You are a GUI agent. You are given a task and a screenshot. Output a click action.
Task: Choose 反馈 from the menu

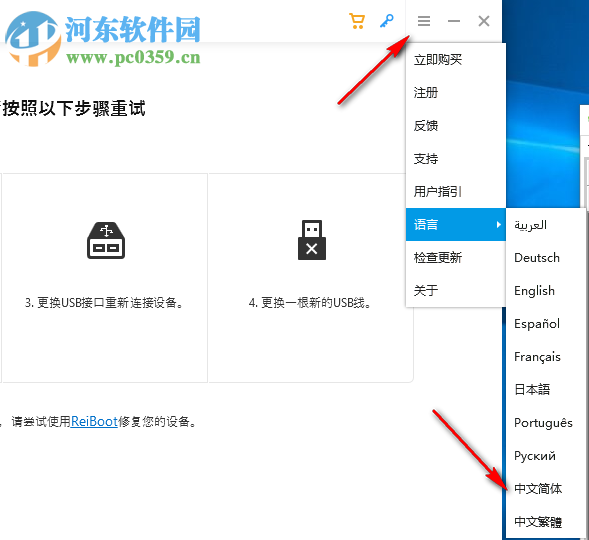click(456, 125)
